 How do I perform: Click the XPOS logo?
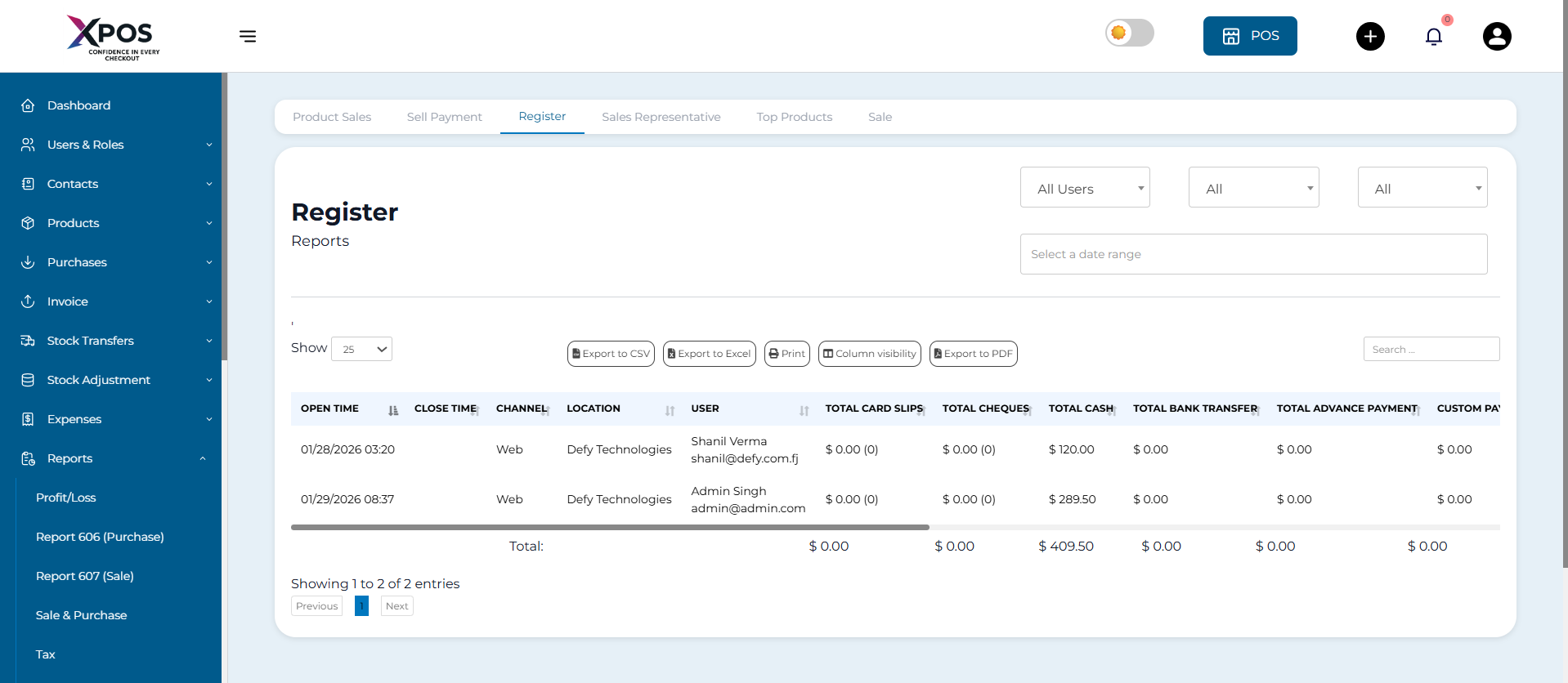tap(113, 37)
